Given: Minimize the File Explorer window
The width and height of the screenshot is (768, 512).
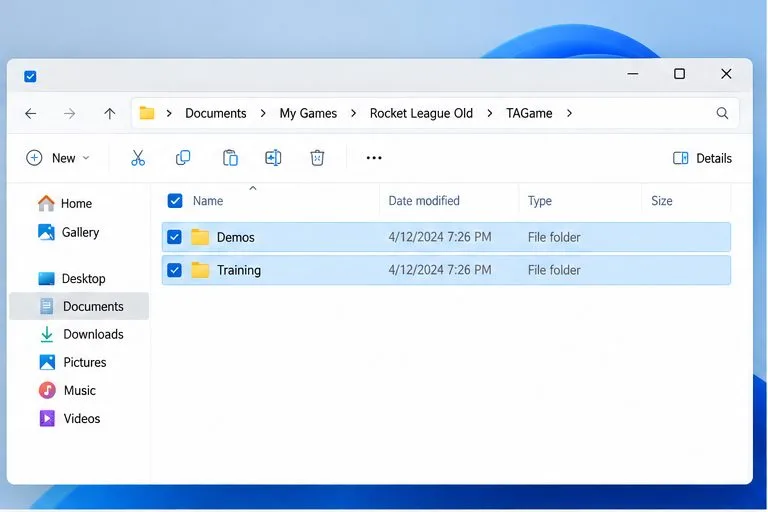Looking at the screenshot, I should tap(633, 74).
